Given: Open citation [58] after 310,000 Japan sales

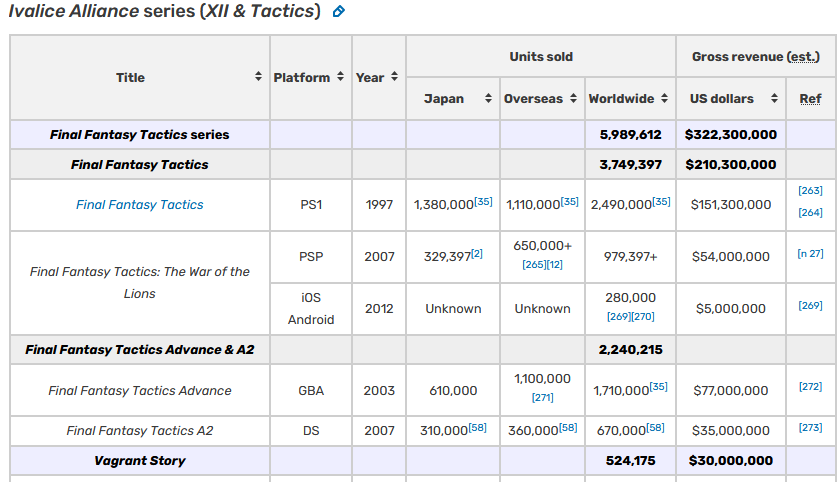Looking at the screenshot, I should (x=478, y=427).
